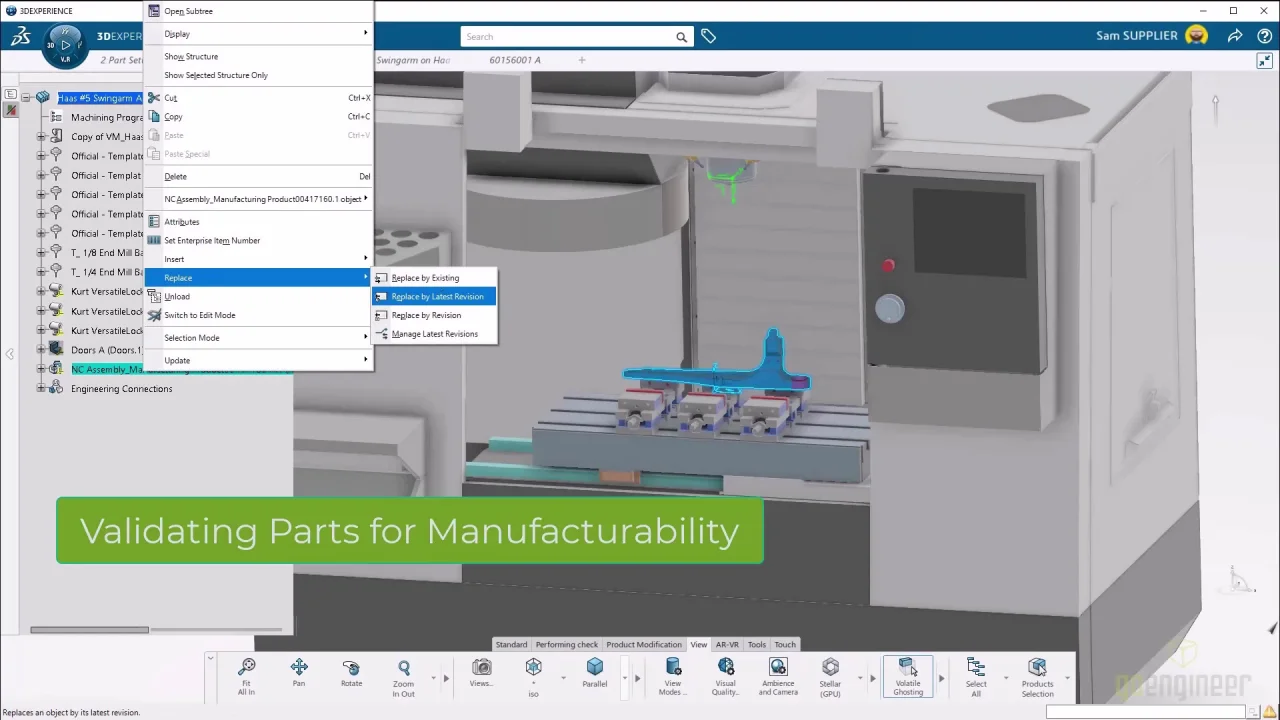
Task: Click in the top Search field
Action: (565, 37)
